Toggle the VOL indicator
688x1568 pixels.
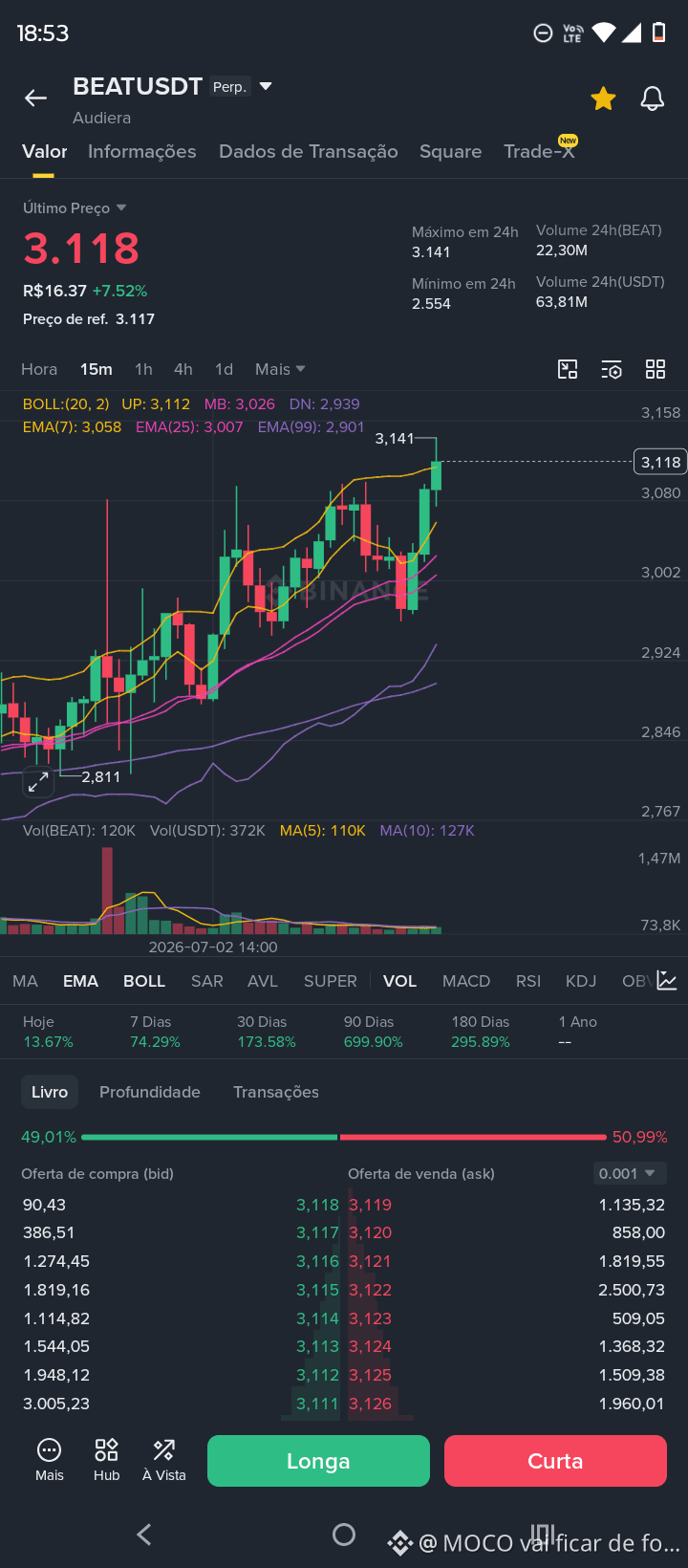(x=399, y=981)
